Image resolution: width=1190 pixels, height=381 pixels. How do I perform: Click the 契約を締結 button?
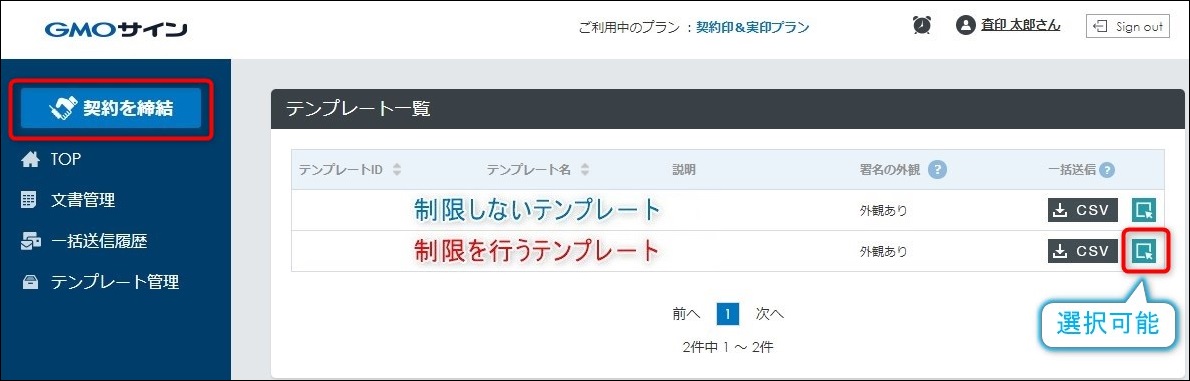tap(111, 109)
